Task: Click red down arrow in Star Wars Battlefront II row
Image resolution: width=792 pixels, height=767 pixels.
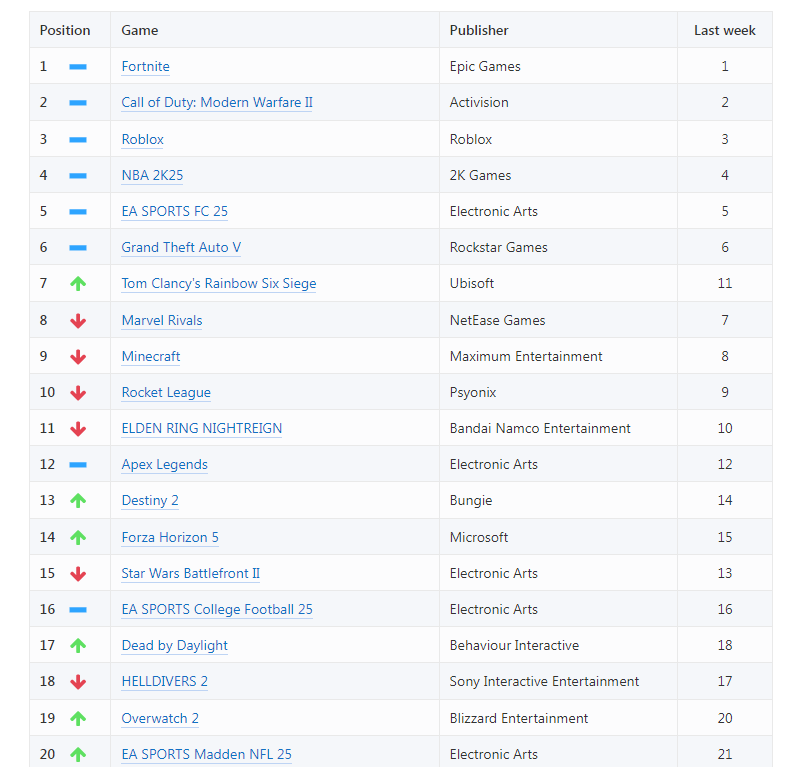Action: tap(78, 574)
